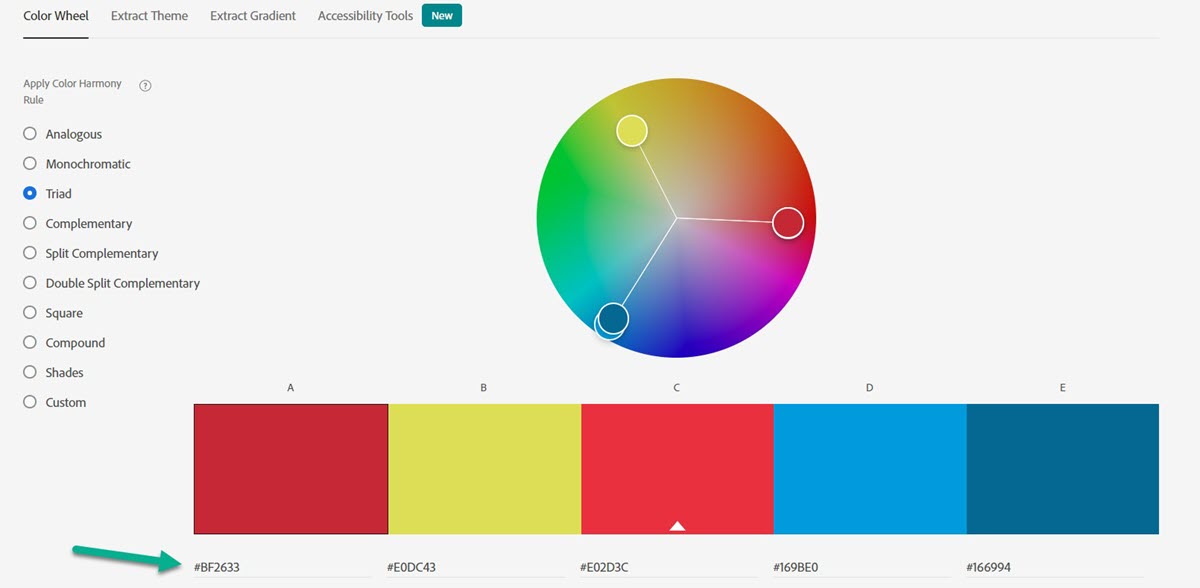The height and width of the screenshot is (588, 1200).
Task: Click the hex field #169BE0
Action: click(862, 567)
